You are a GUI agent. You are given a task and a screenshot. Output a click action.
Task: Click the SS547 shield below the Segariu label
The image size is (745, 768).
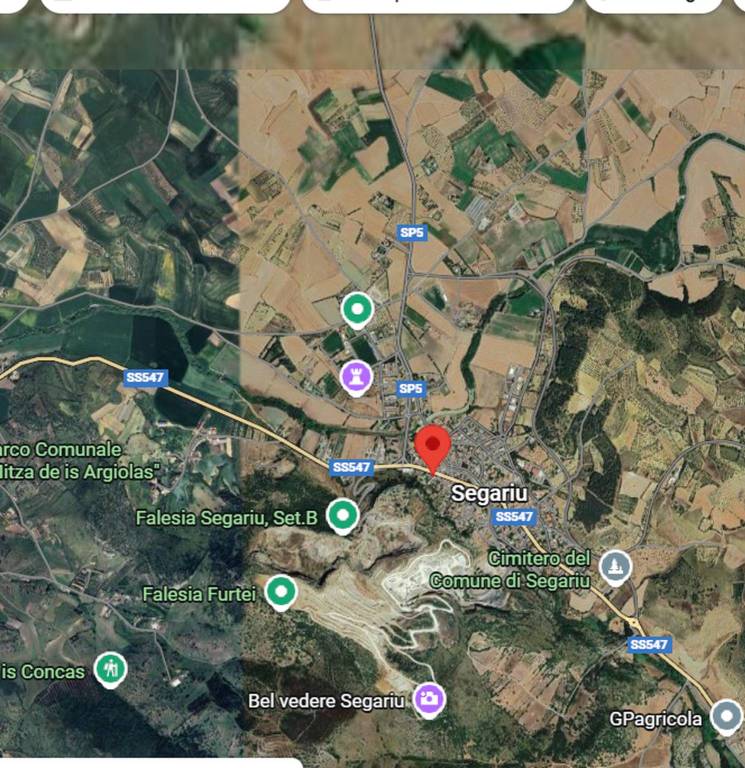514,517
